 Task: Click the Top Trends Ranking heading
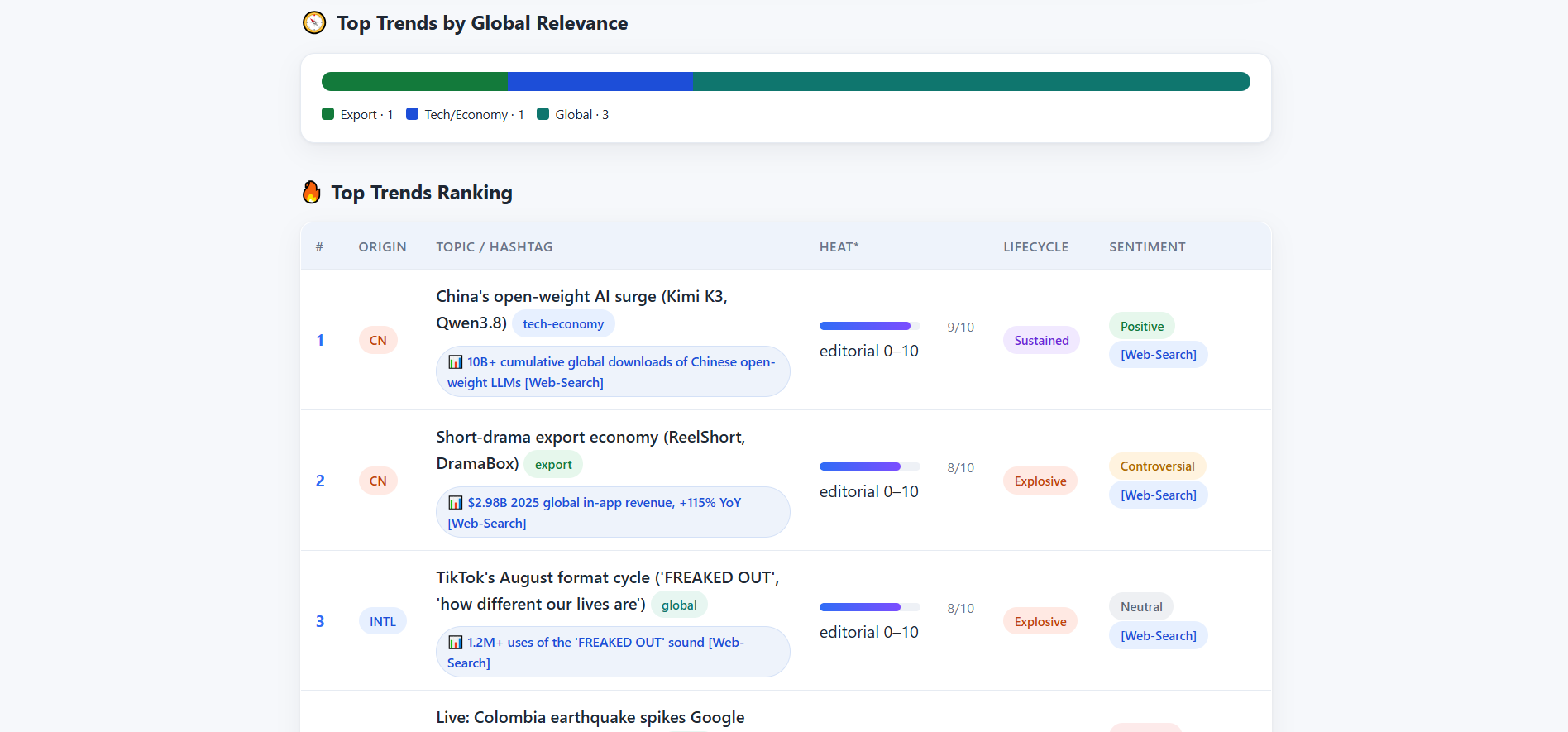click(422, 193)
